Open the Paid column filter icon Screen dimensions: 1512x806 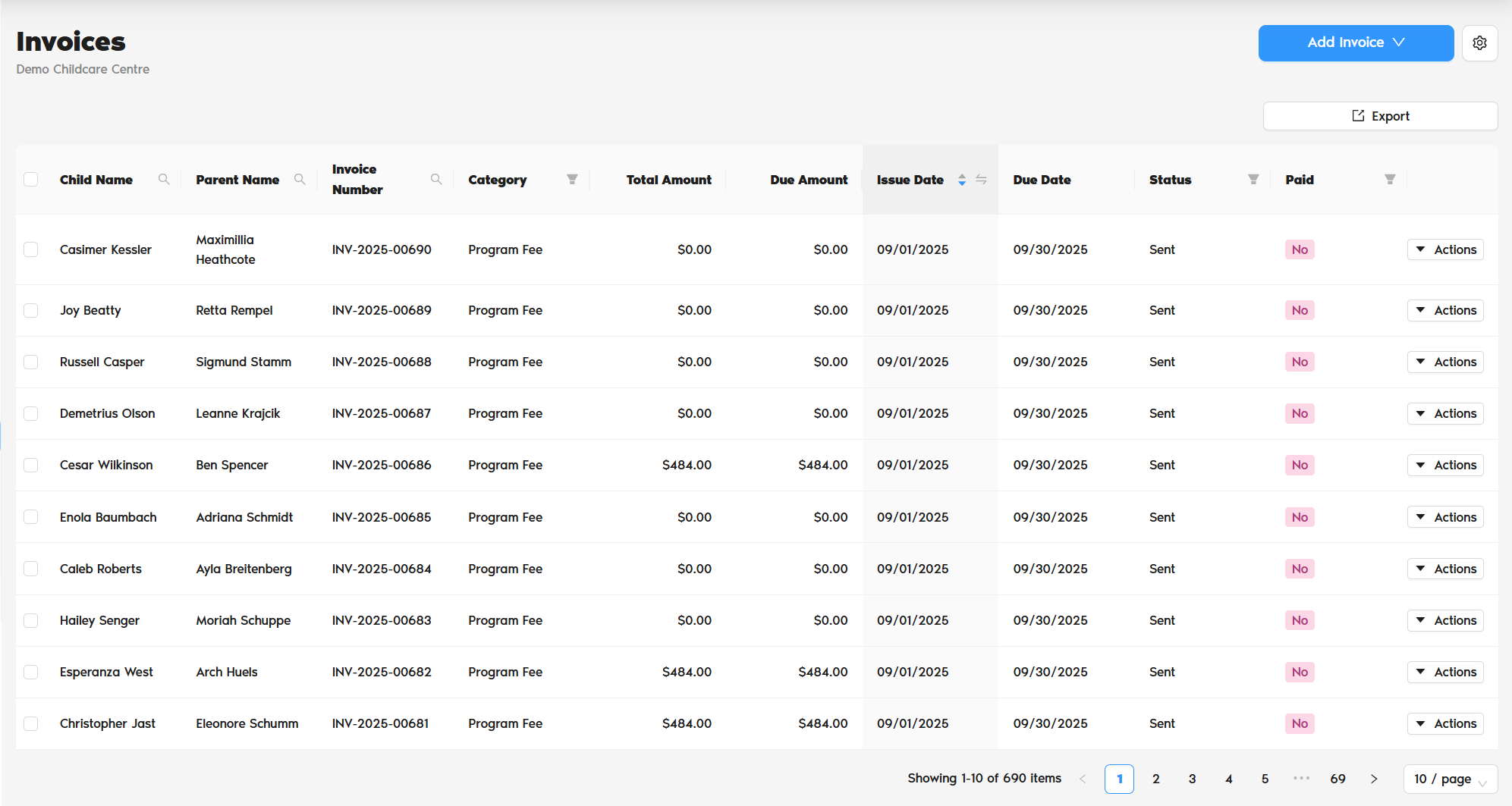tap(1389, 180)
